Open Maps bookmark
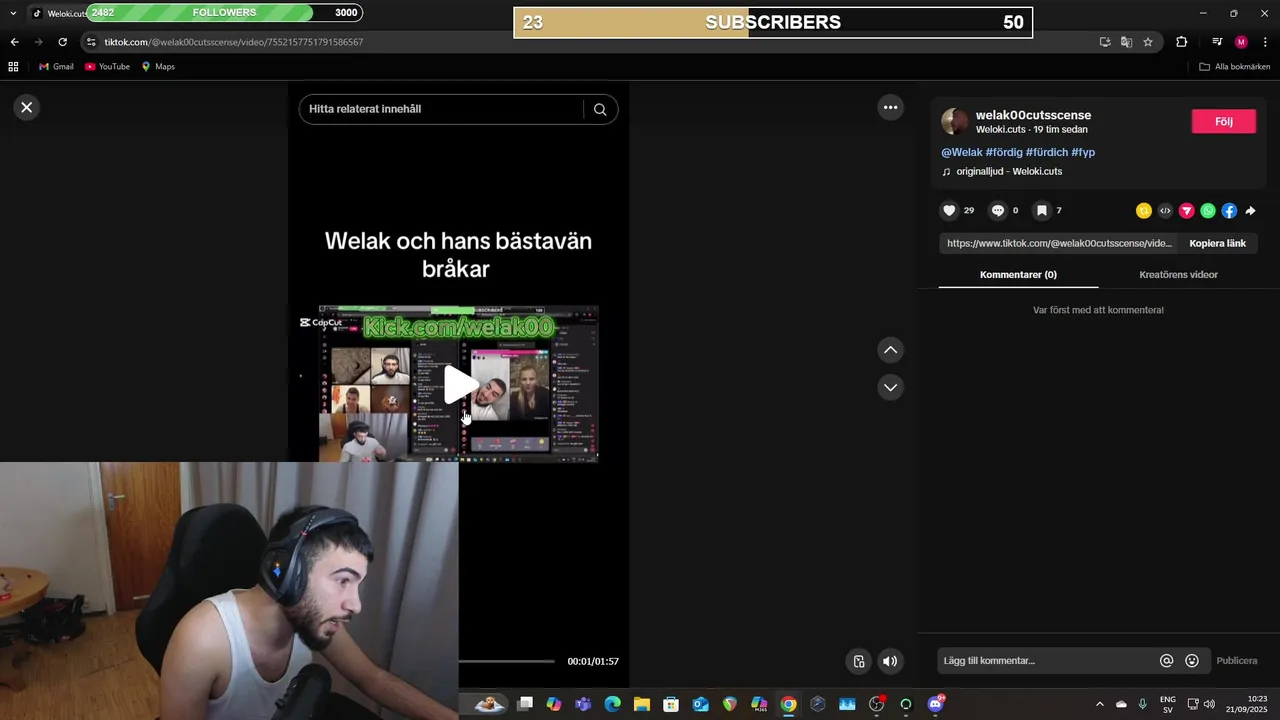Image resolution: width=1280 pixels, height=720 pixels. coord(158,67)
